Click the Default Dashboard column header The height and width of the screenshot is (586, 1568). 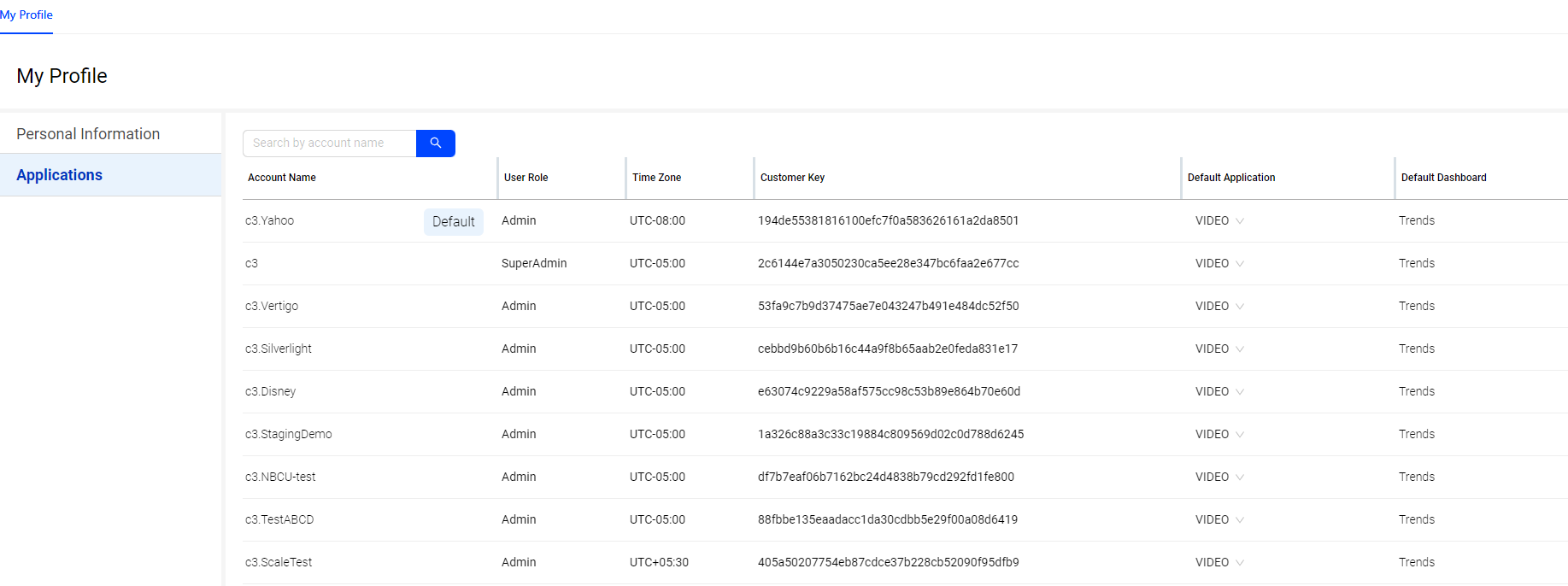1444,178
